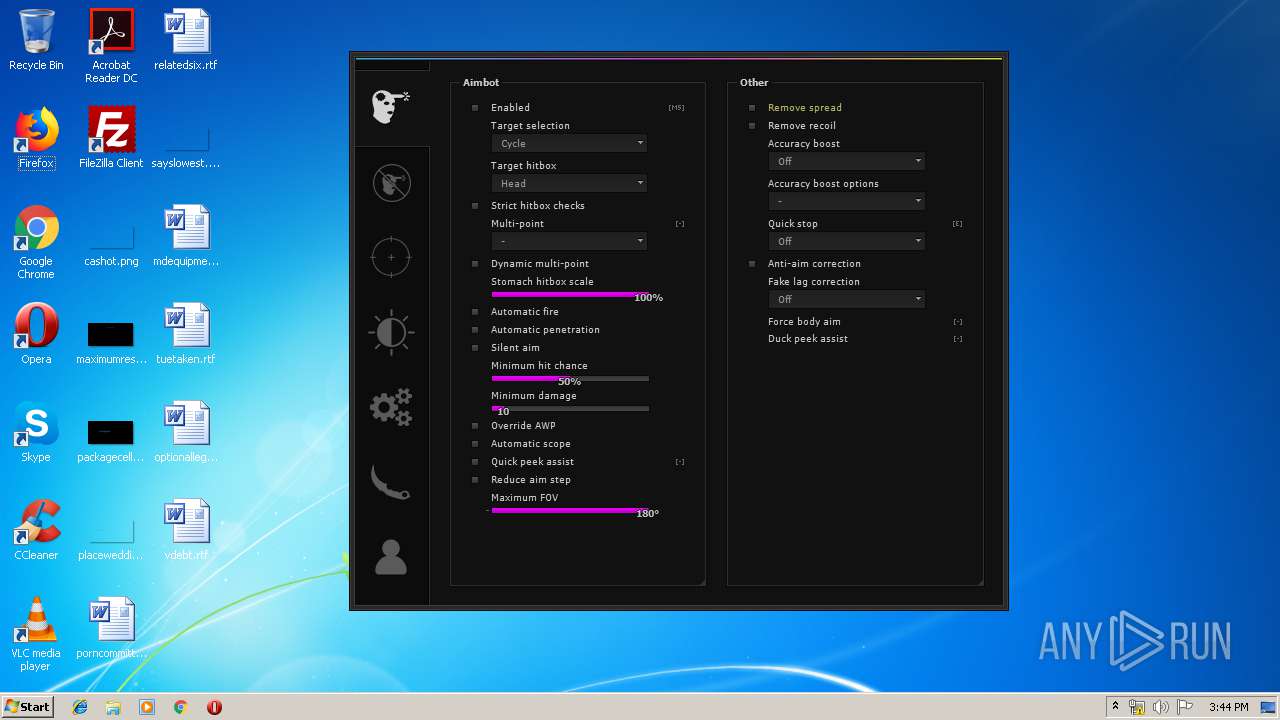Open Fake lag correction dropdown
The width and height of the screenshot is (1280, 720).
(846, 299)
